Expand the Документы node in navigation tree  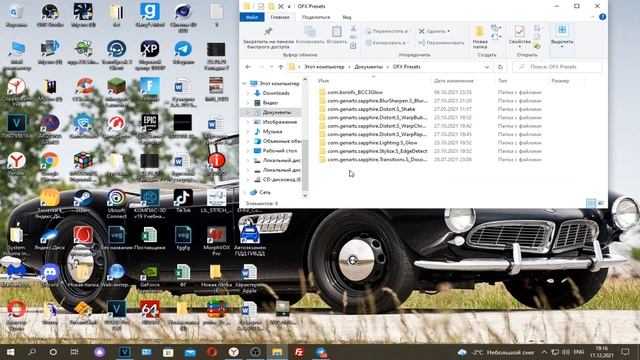(x=248, y=112)
